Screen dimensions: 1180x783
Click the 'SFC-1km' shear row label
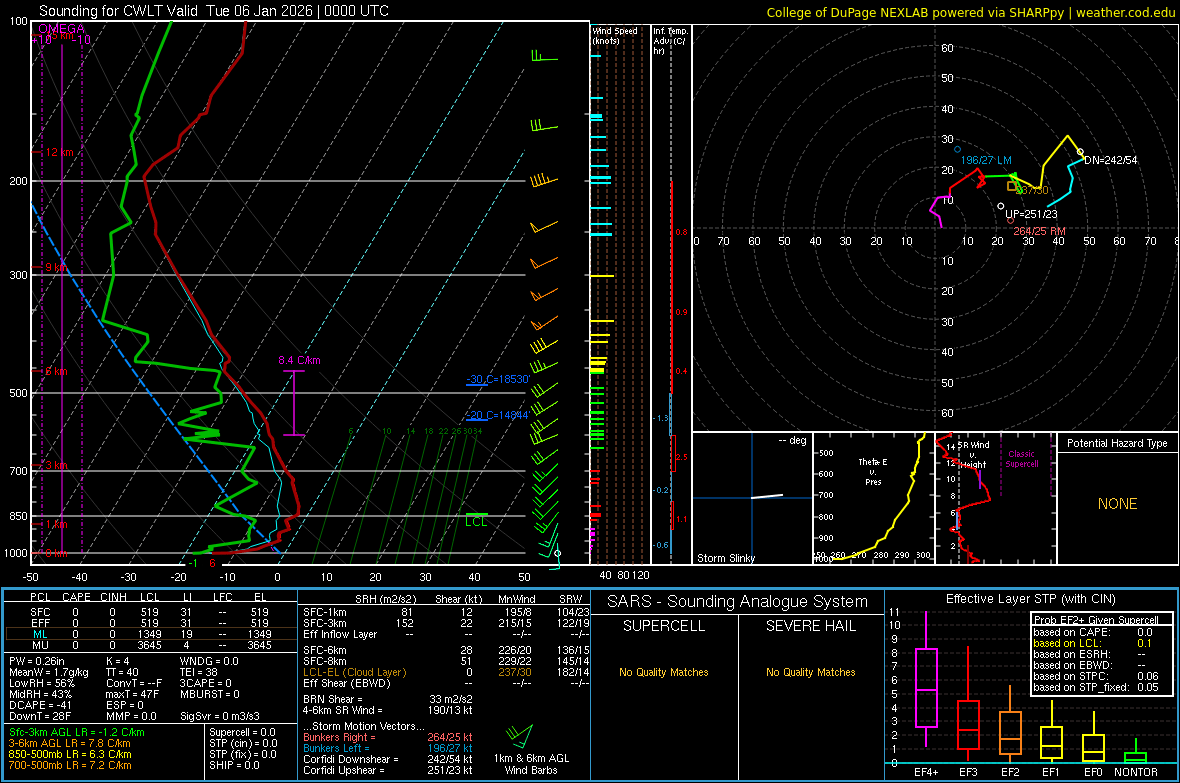pos(325,612)
